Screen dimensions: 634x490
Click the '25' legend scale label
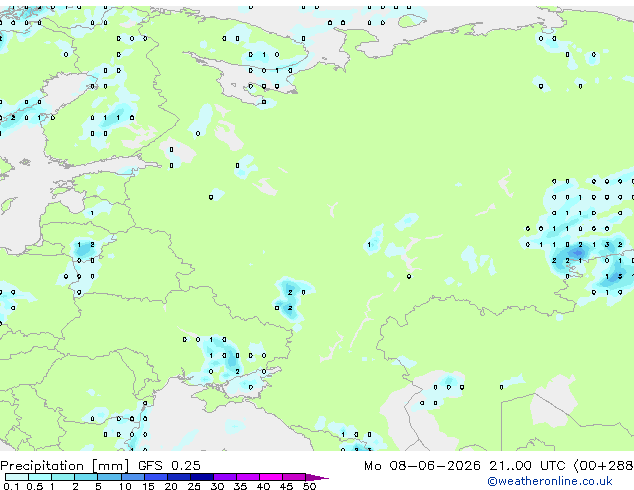coord(194,486)
